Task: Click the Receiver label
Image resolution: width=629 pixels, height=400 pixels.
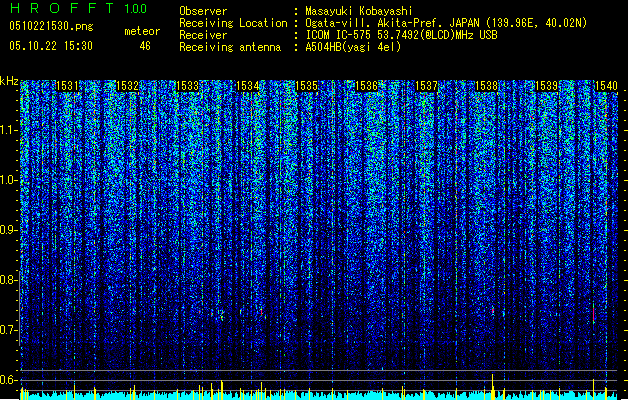Action: 203,35
